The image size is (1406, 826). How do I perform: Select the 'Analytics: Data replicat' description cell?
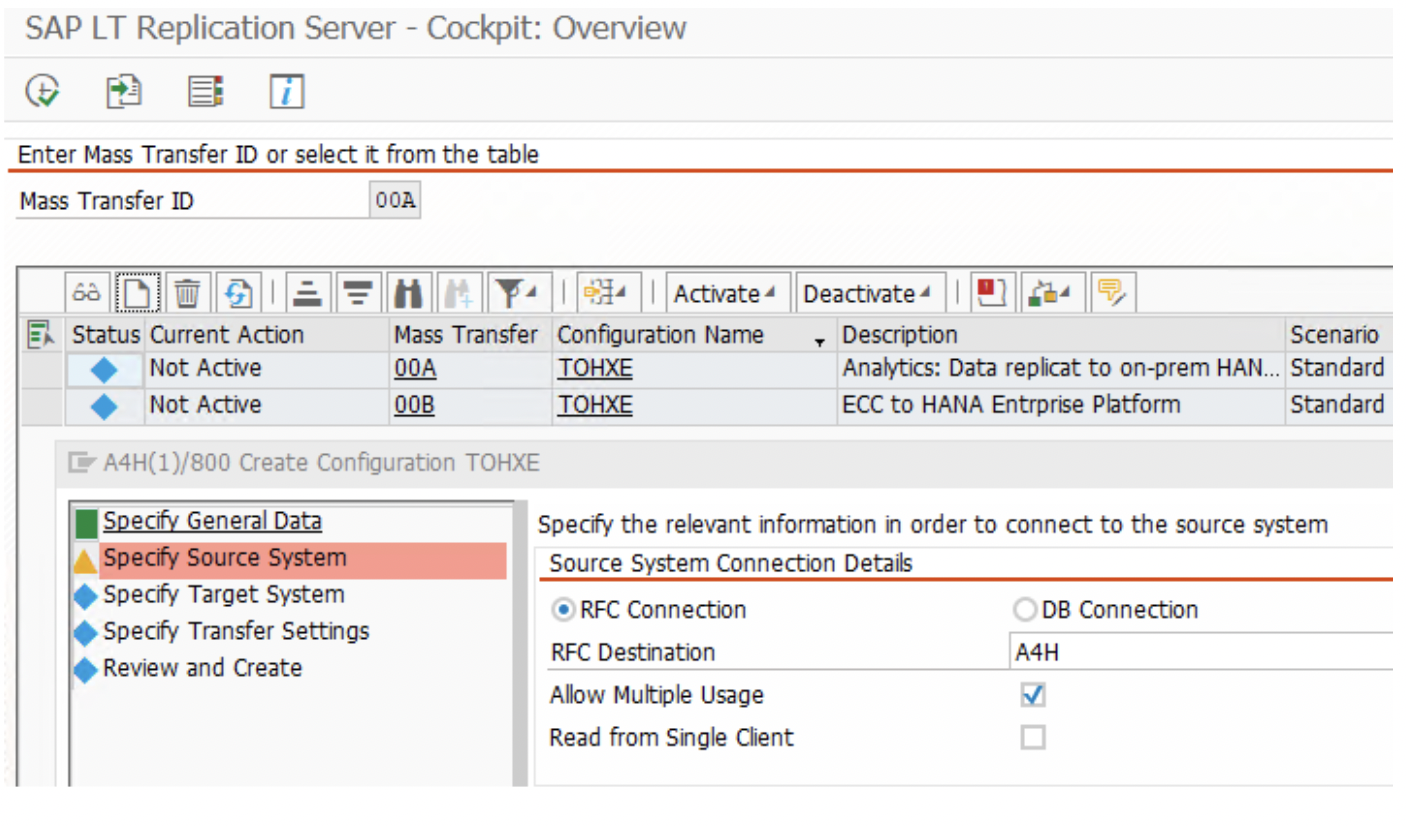point(1062,369)
